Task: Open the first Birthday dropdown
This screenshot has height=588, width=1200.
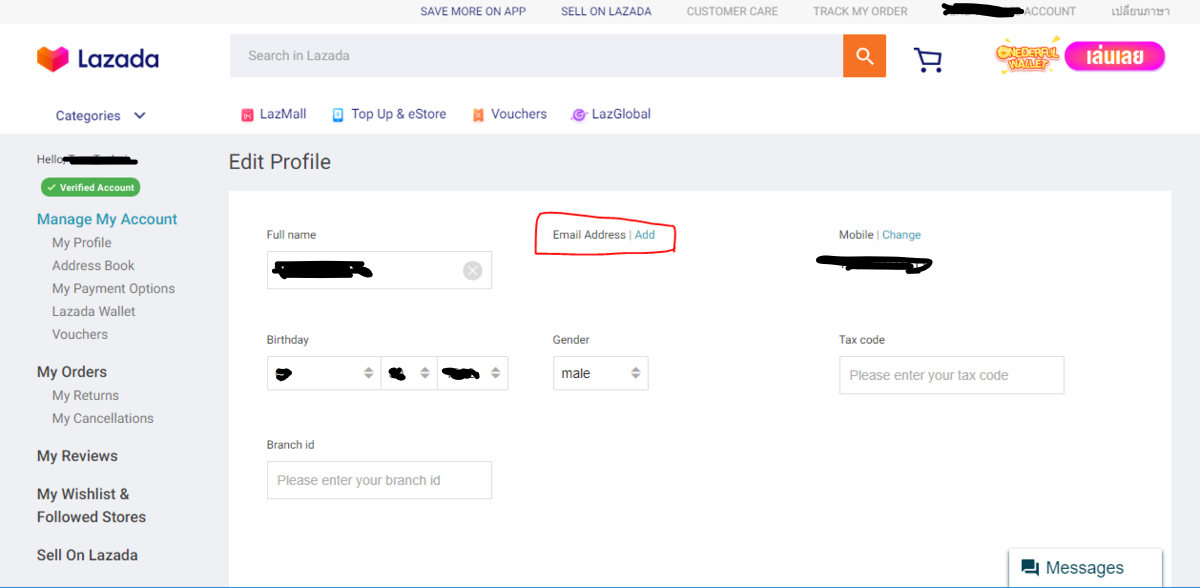Action: tap(323, 373)
